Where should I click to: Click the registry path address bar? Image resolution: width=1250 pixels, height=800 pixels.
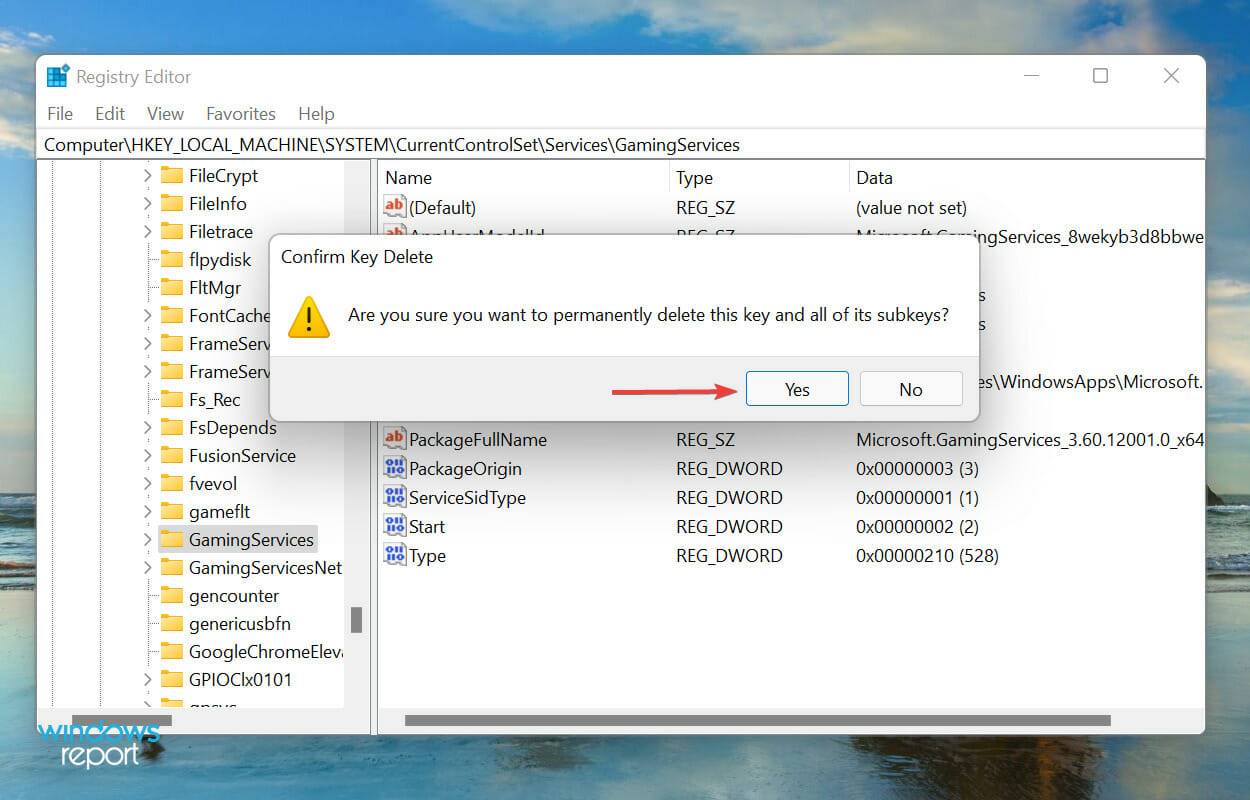click(622, 145)
